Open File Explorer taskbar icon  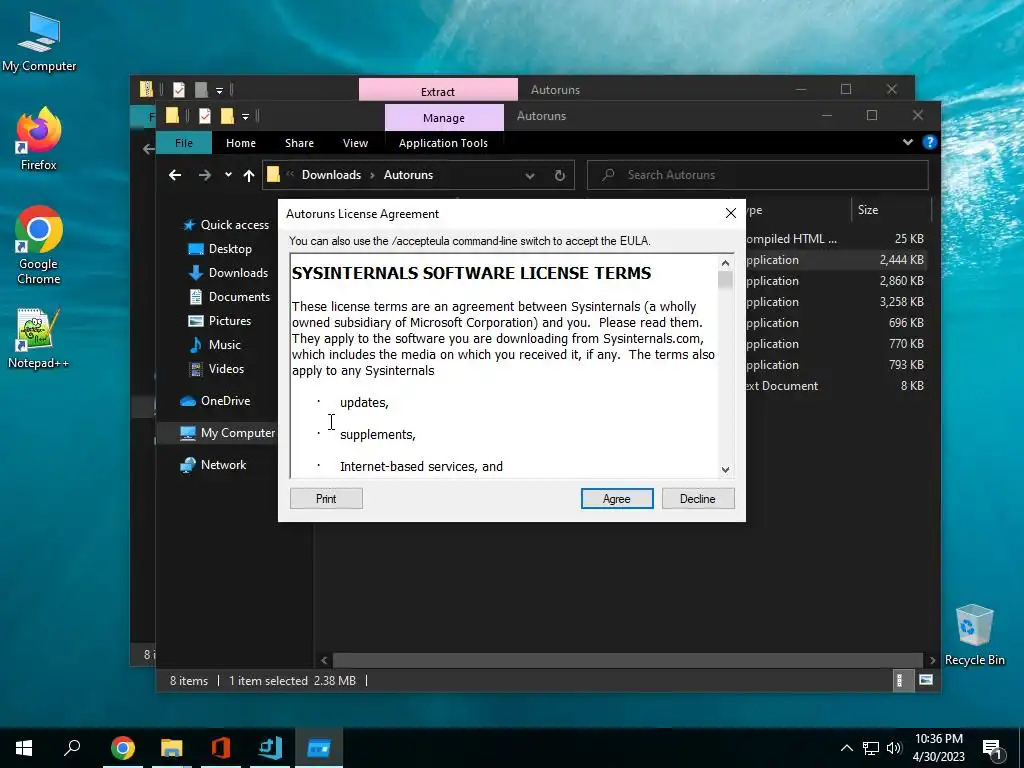click(x=172, y=748)
